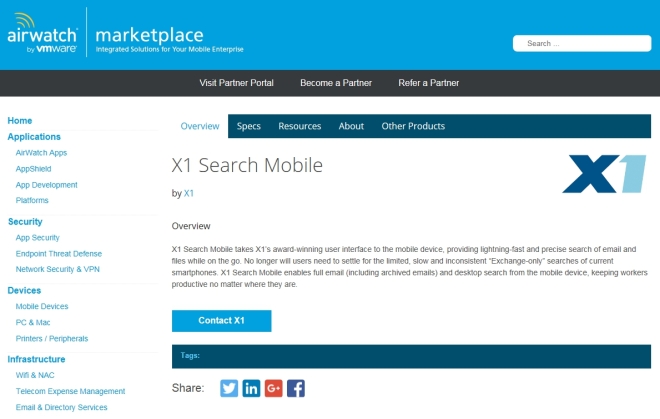Open Visit Partner Portal menu link

[x=237, y=83]
